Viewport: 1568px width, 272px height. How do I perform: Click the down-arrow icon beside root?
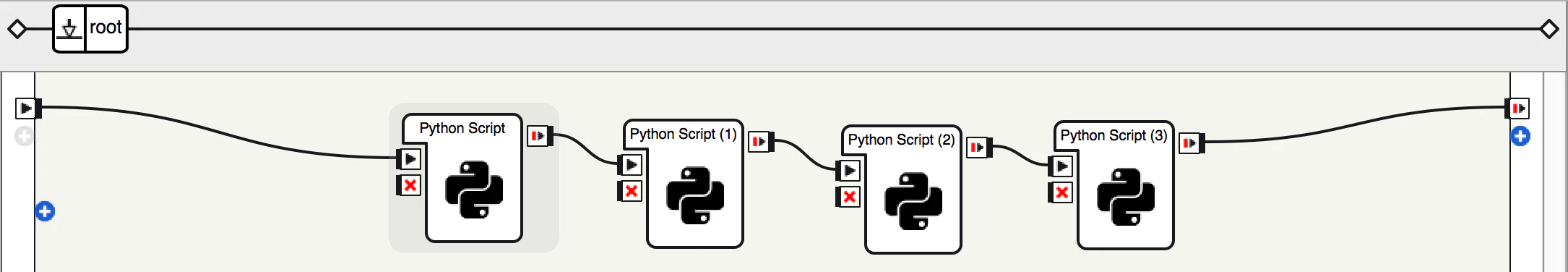point(69,29)
